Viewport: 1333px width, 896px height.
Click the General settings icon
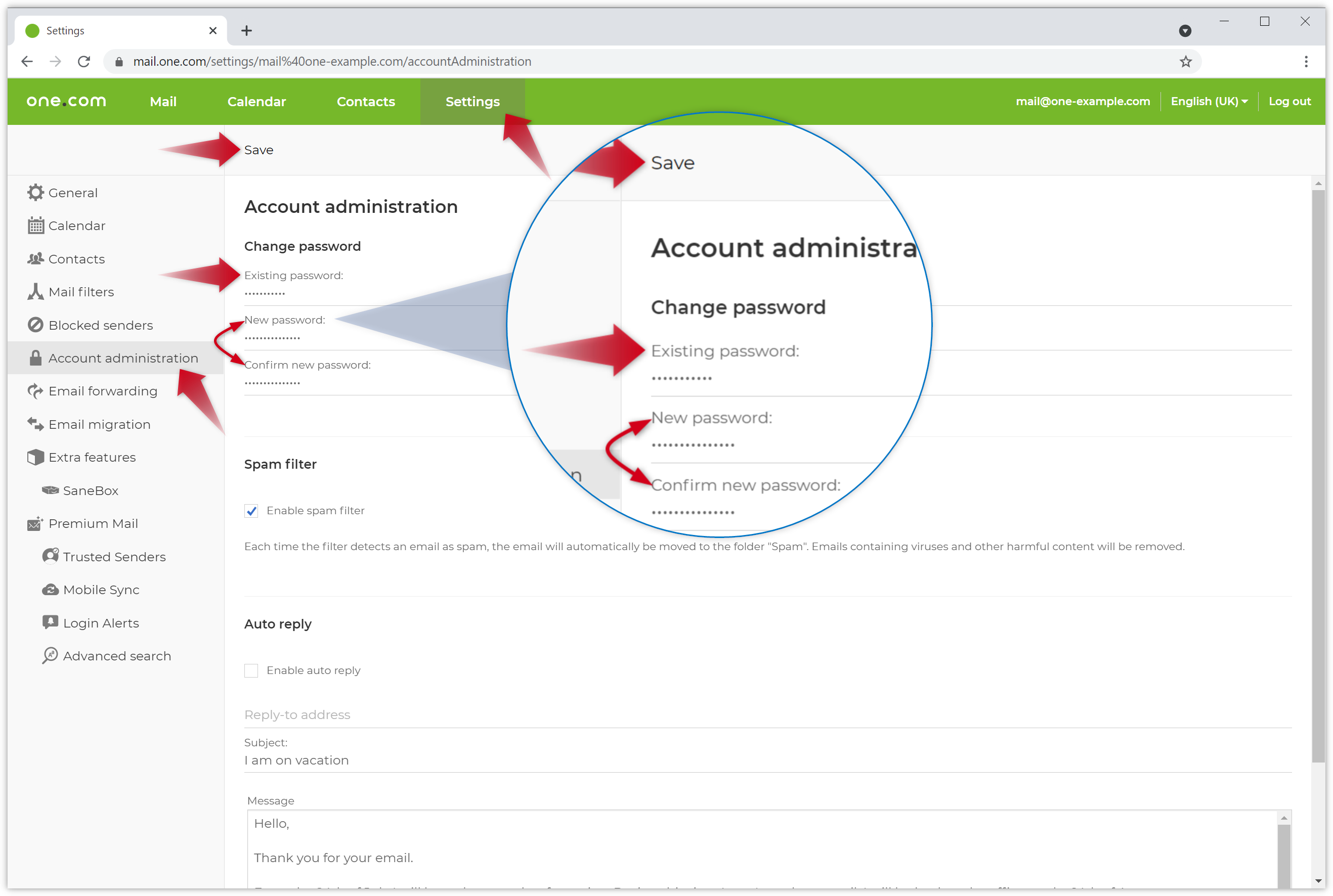pyautogui.click(x=36, y=192)
